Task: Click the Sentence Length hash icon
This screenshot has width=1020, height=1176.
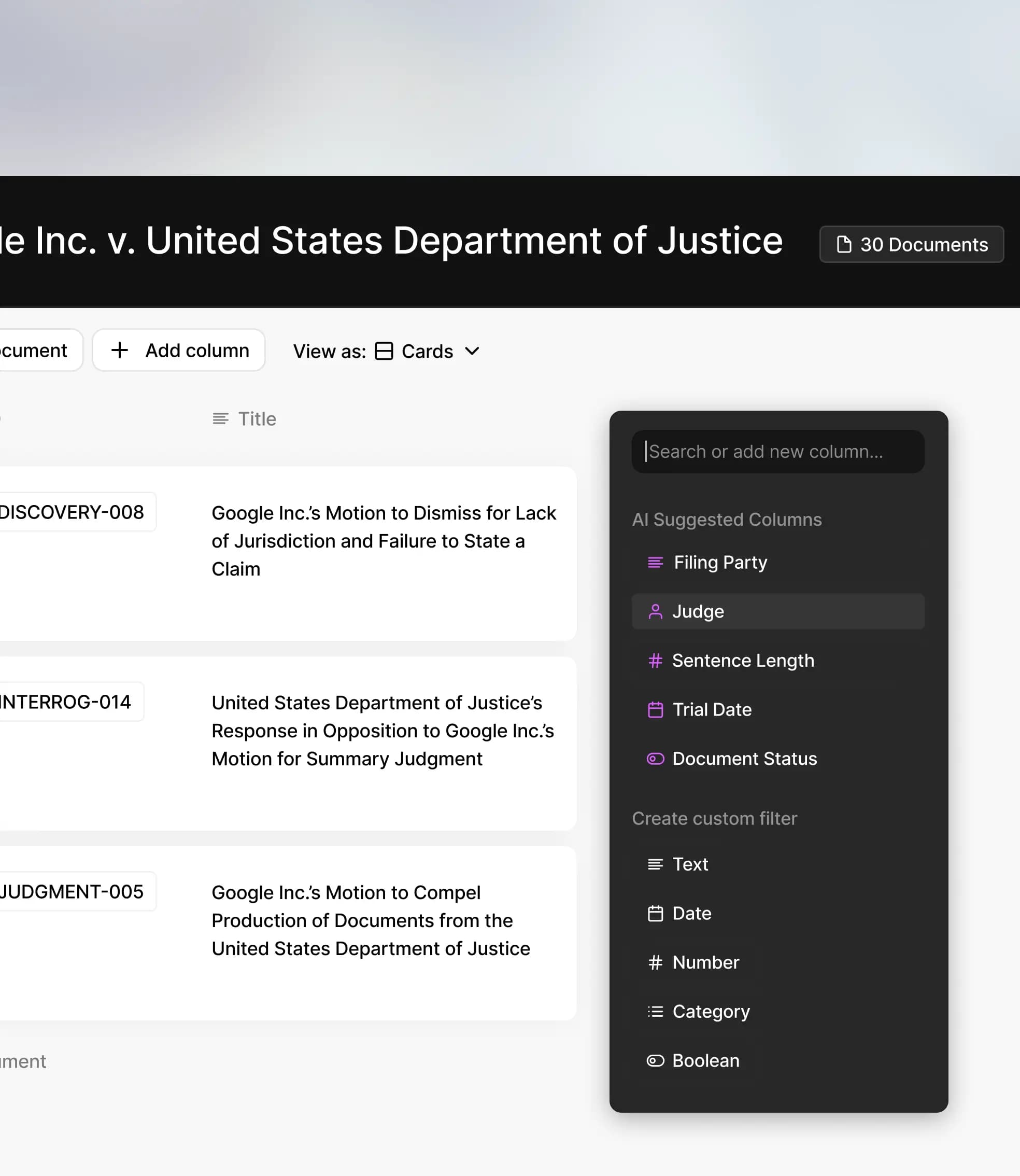Action: pos(655,661)
